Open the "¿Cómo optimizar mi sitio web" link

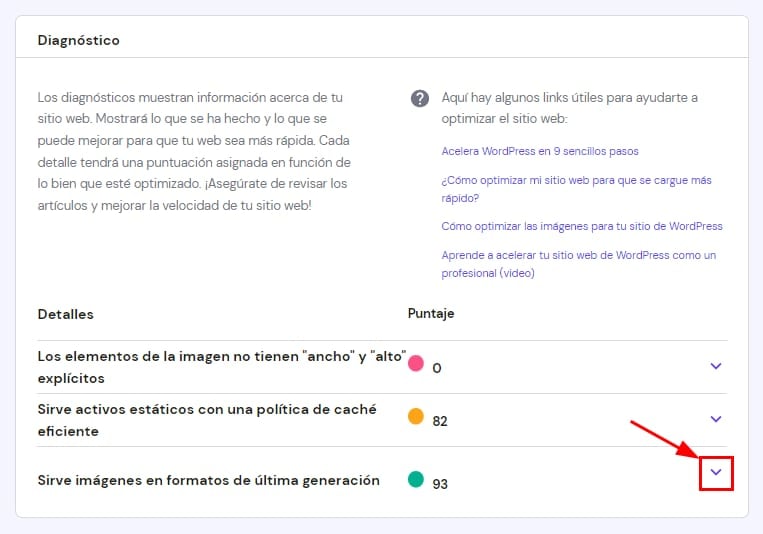coord(576,189)
